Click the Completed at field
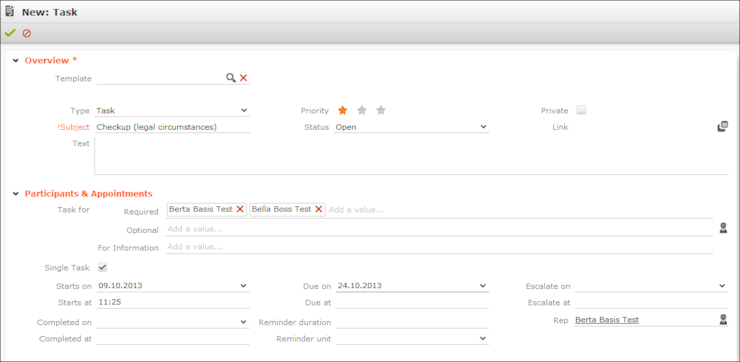740x362 pixels. point(173,339)
